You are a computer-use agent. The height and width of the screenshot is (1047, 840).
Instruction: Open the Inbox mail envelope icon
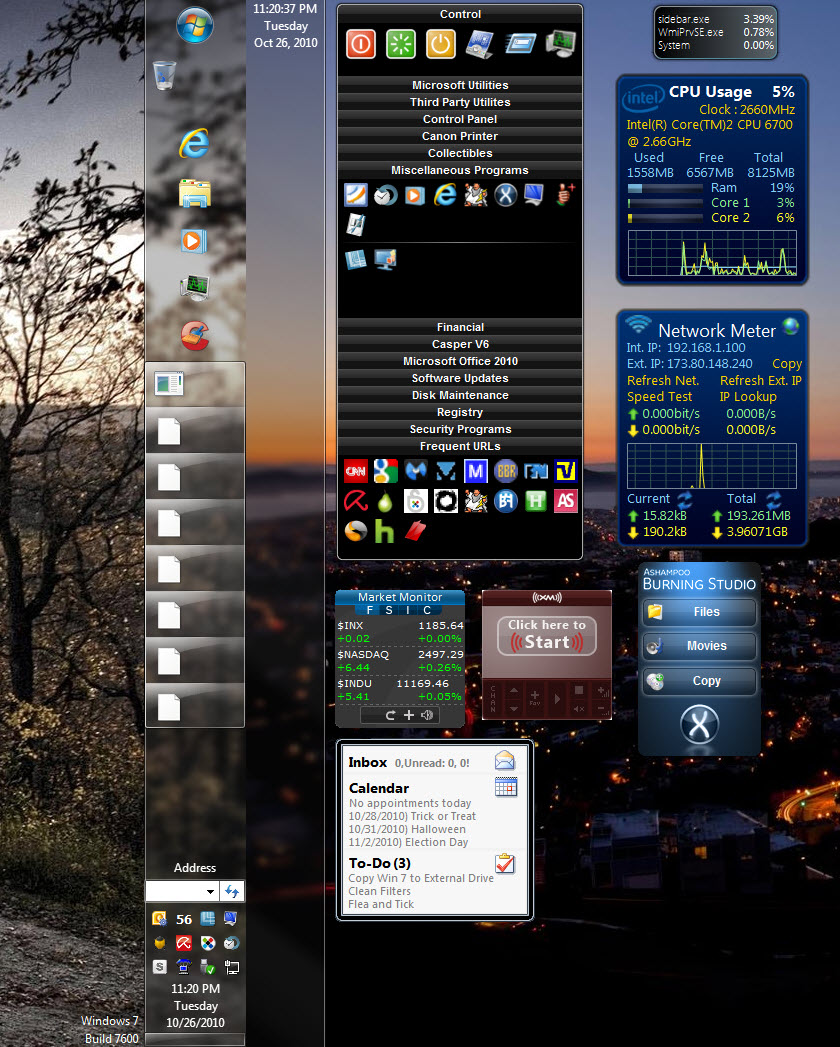505,761
